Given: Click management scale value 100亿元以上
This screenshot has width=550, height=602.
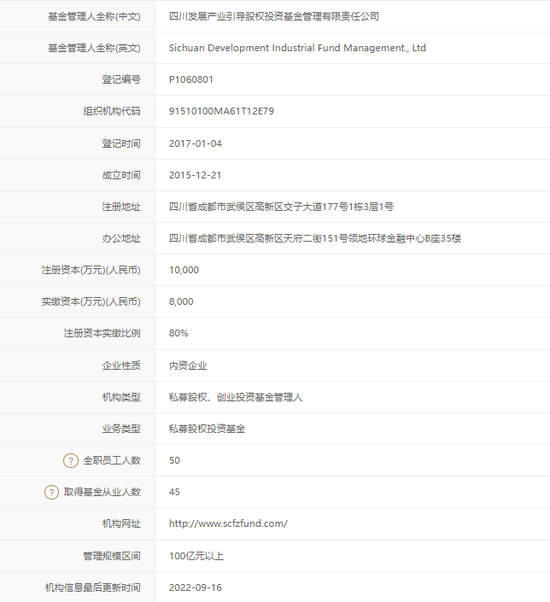Looking at the screenshot, I should pos(197,556).
